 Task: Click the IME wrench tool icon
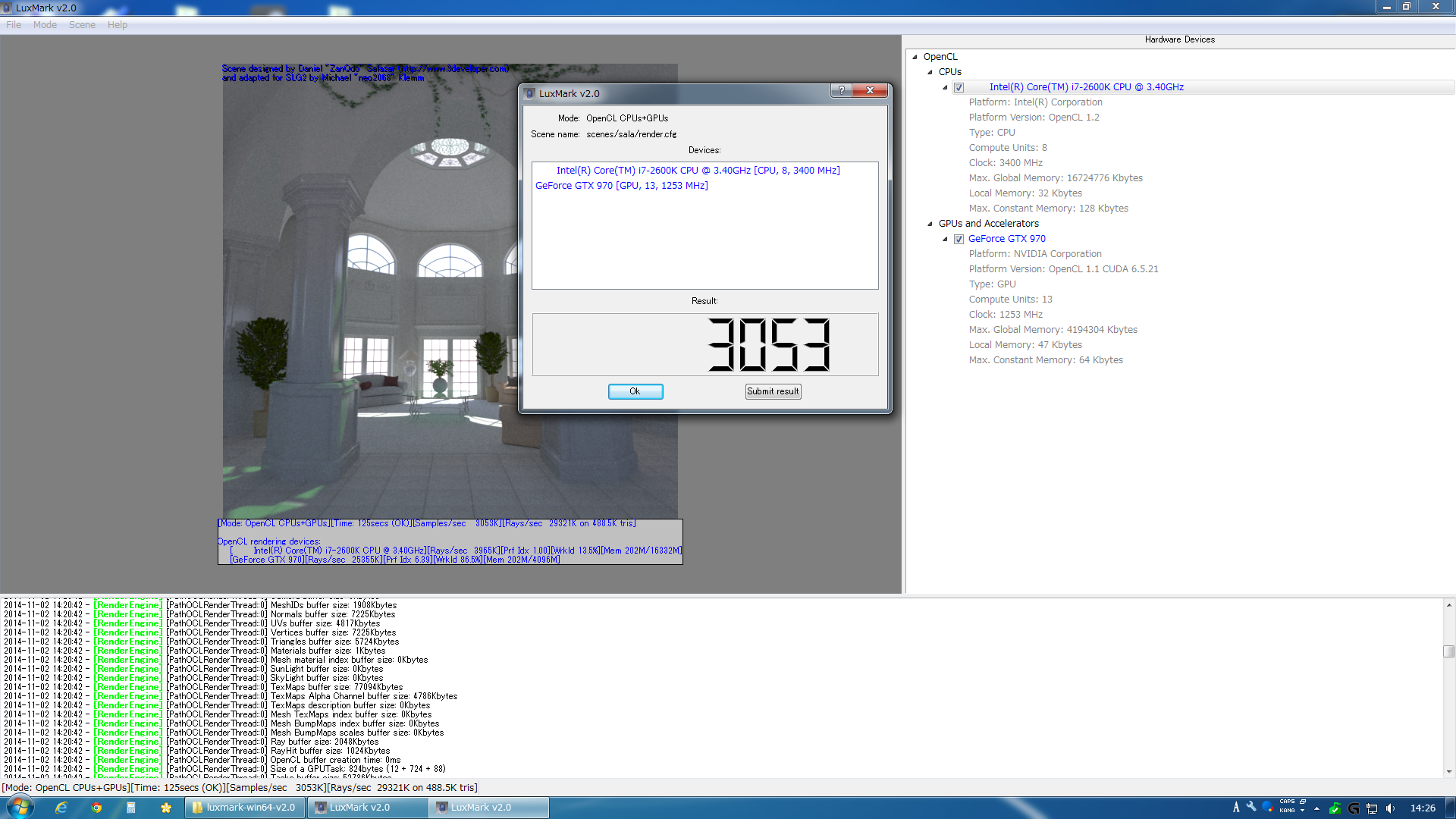pyautogui.click(x=1251, y=807)
